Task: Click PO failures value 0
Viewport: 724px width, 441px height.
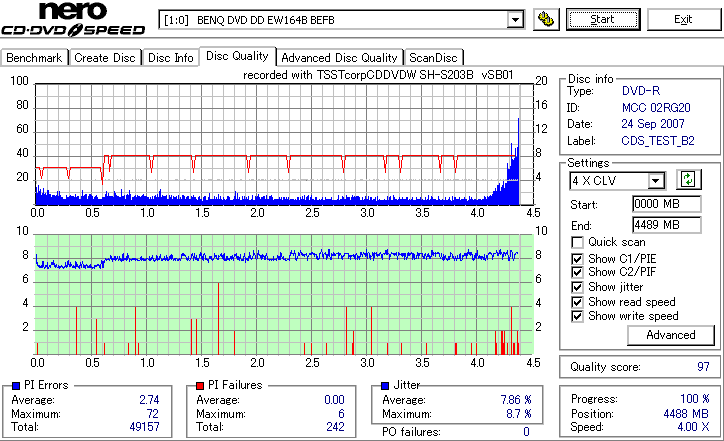Action: (526, 432)
